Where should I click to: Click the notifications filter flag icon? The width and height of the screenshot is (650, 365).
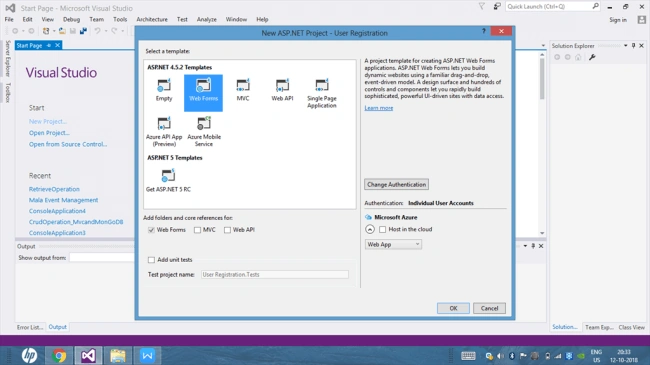(x=481, y=6)
